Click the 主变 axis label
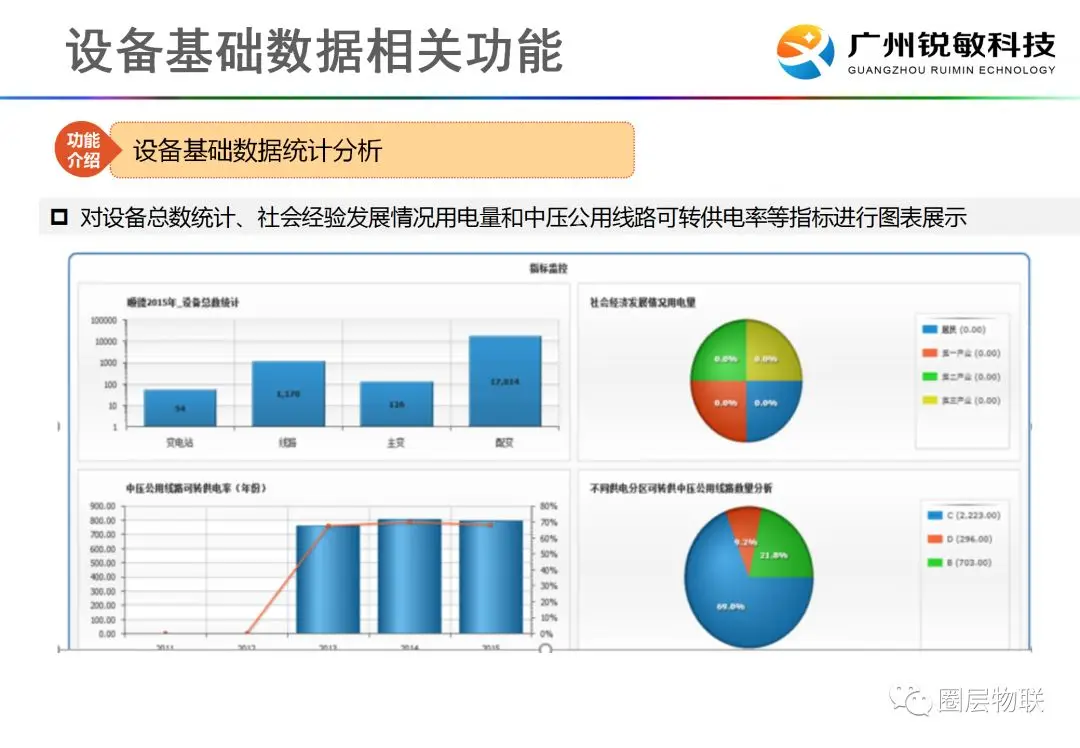This screenshot has width=1080, height=748. (x=396, y=443)
